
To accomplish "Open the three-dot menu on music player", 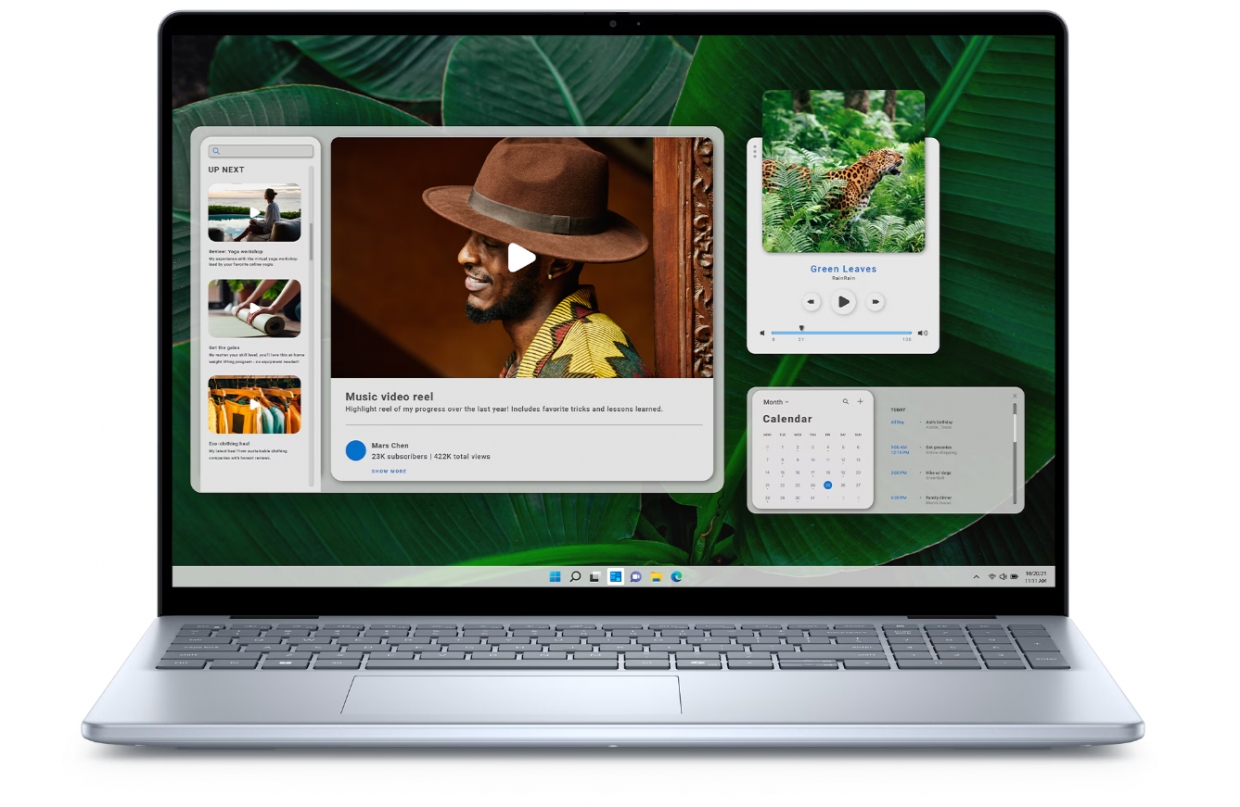I will pyautogui.click(x=755, y=150).
